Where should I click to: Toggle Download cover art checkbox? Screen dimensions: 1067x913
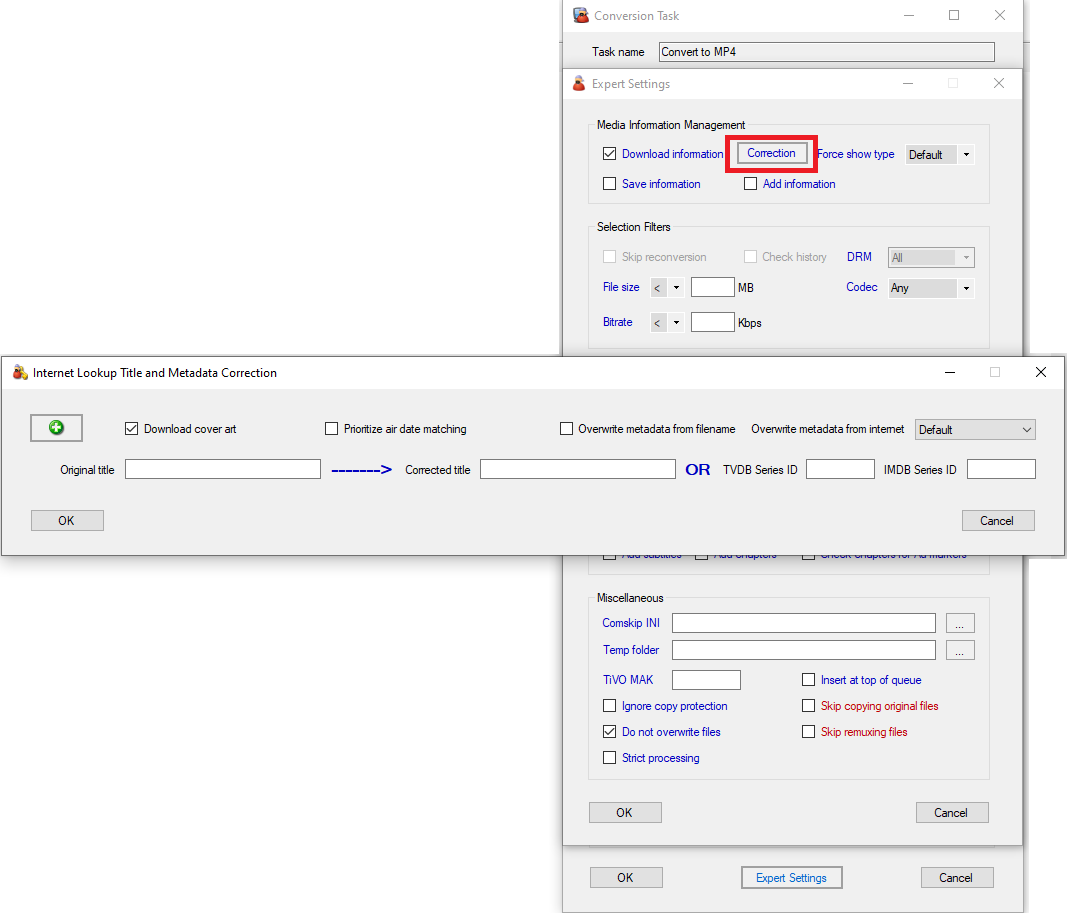[131, 429]
